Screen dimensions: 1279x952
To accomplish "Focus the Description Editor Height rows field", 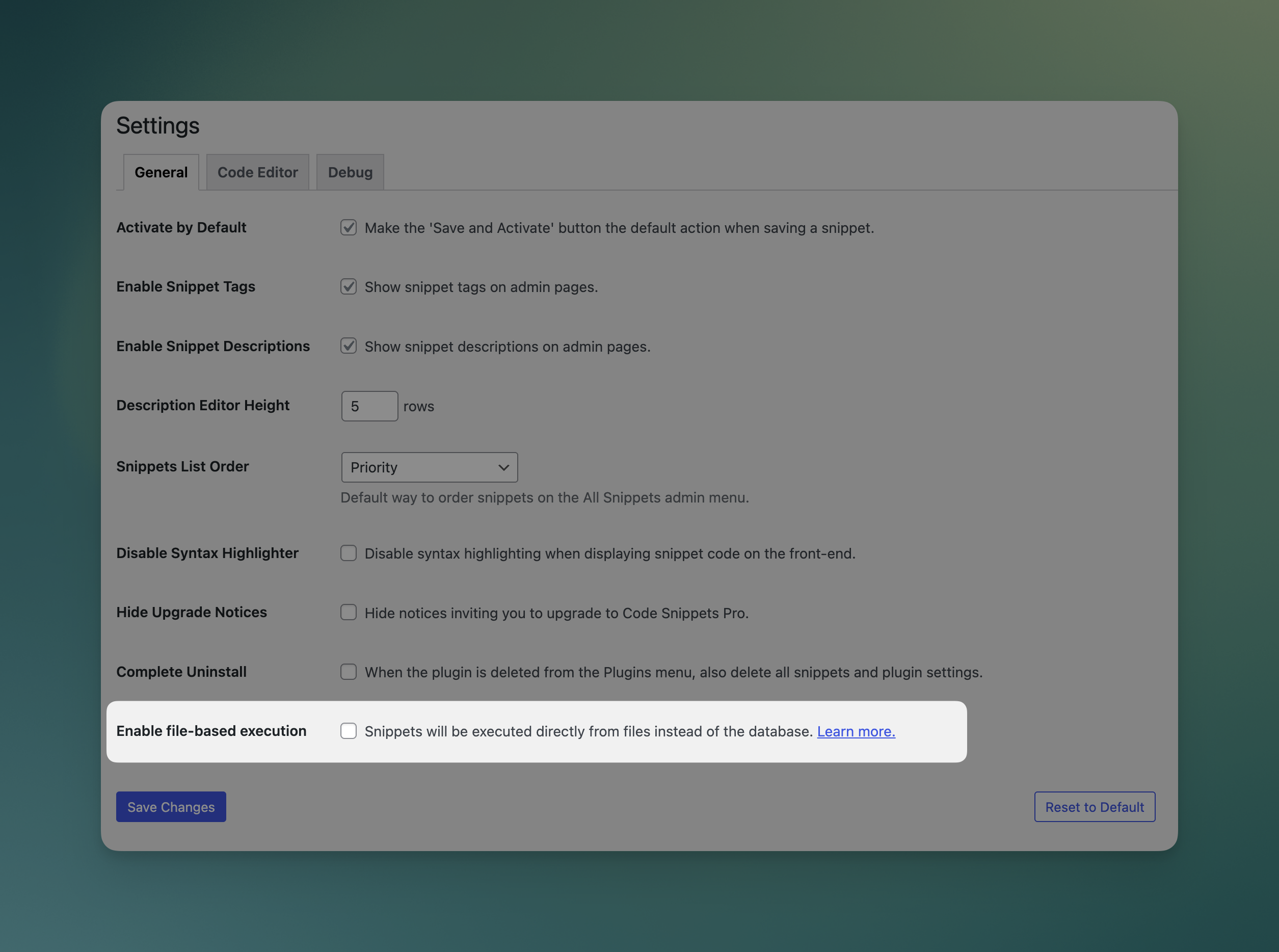I will click(x=369, y=406).
